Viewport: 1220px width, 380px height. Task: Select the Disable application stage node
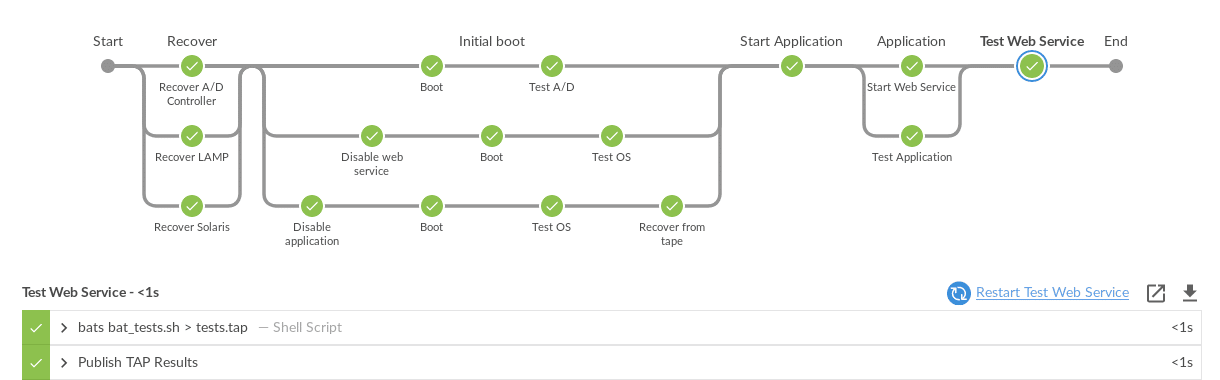pos(312,206)
